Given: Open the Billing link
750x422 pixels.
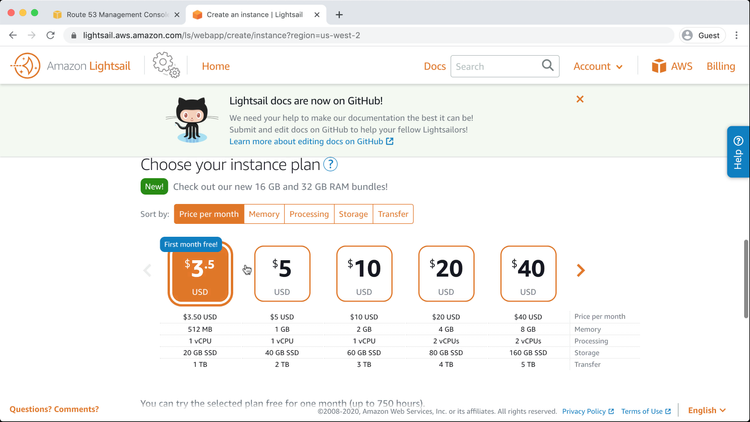Looking at the screenshot, I should click(720, 66).
